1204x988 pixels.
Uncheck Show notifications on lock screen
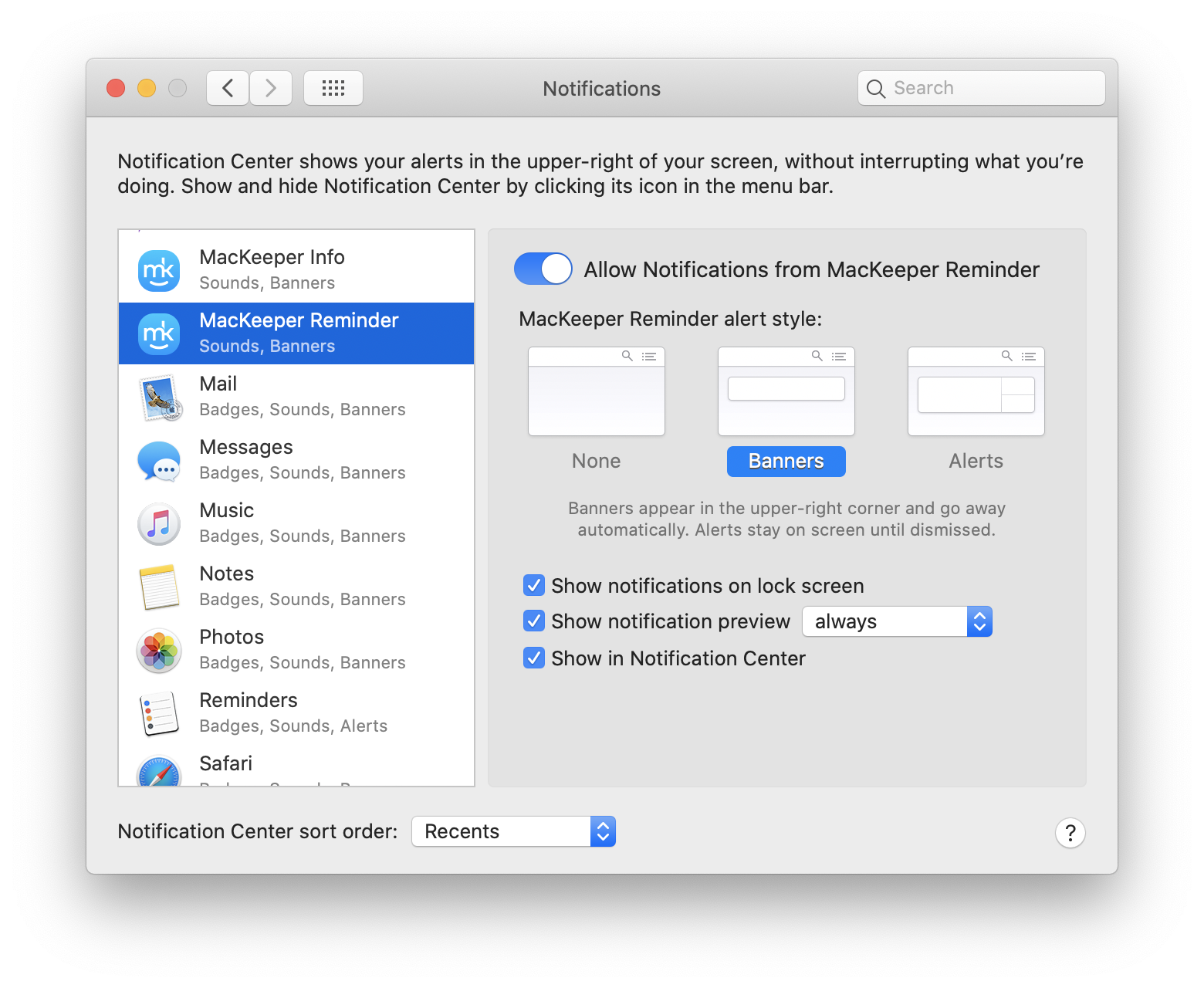pyautogui.click(x=534, y=585)
